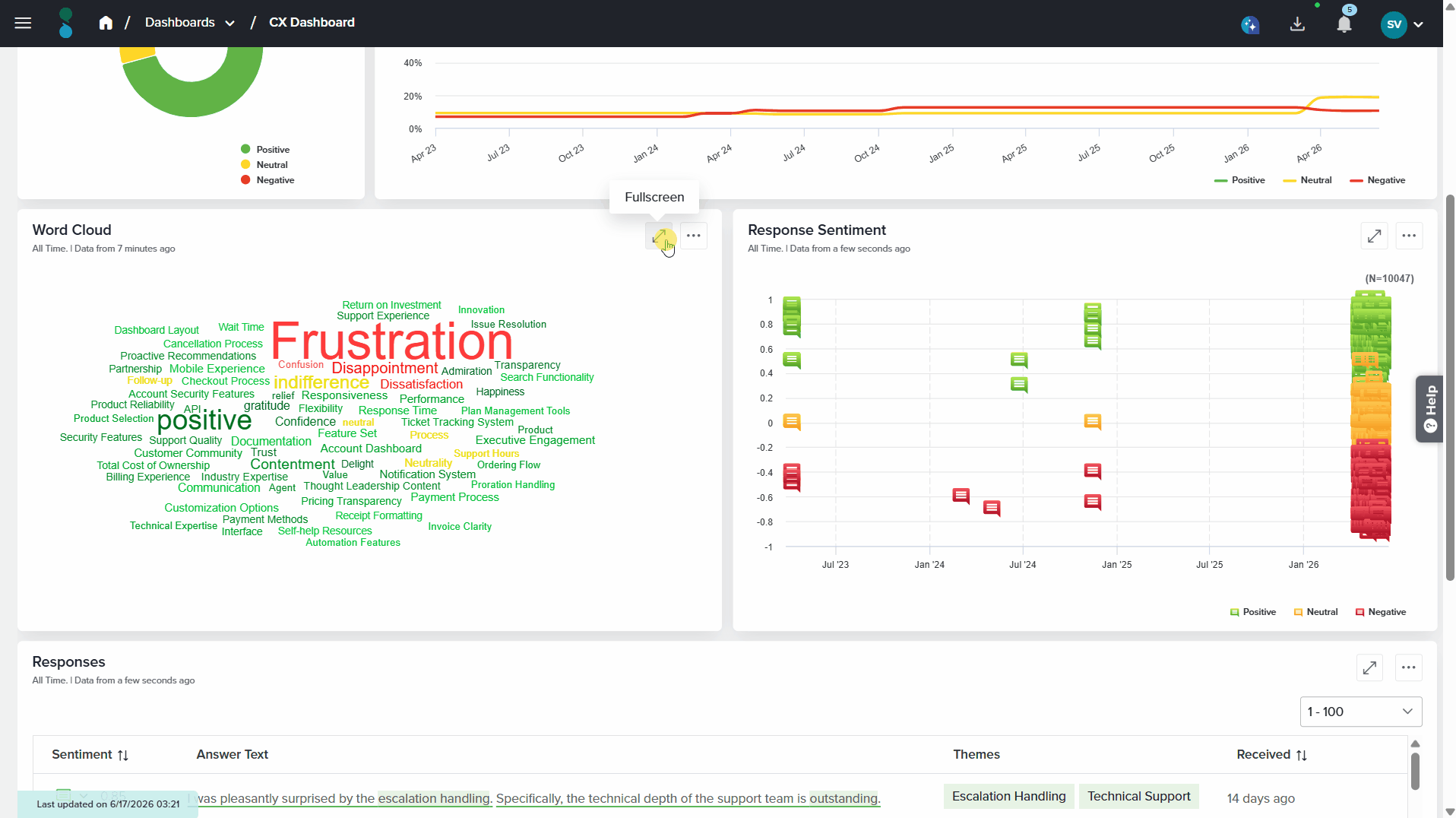The height and width of the screenshot is (818, 1456).
Task: Go to the home icon
Action: (x=106, y=23)
